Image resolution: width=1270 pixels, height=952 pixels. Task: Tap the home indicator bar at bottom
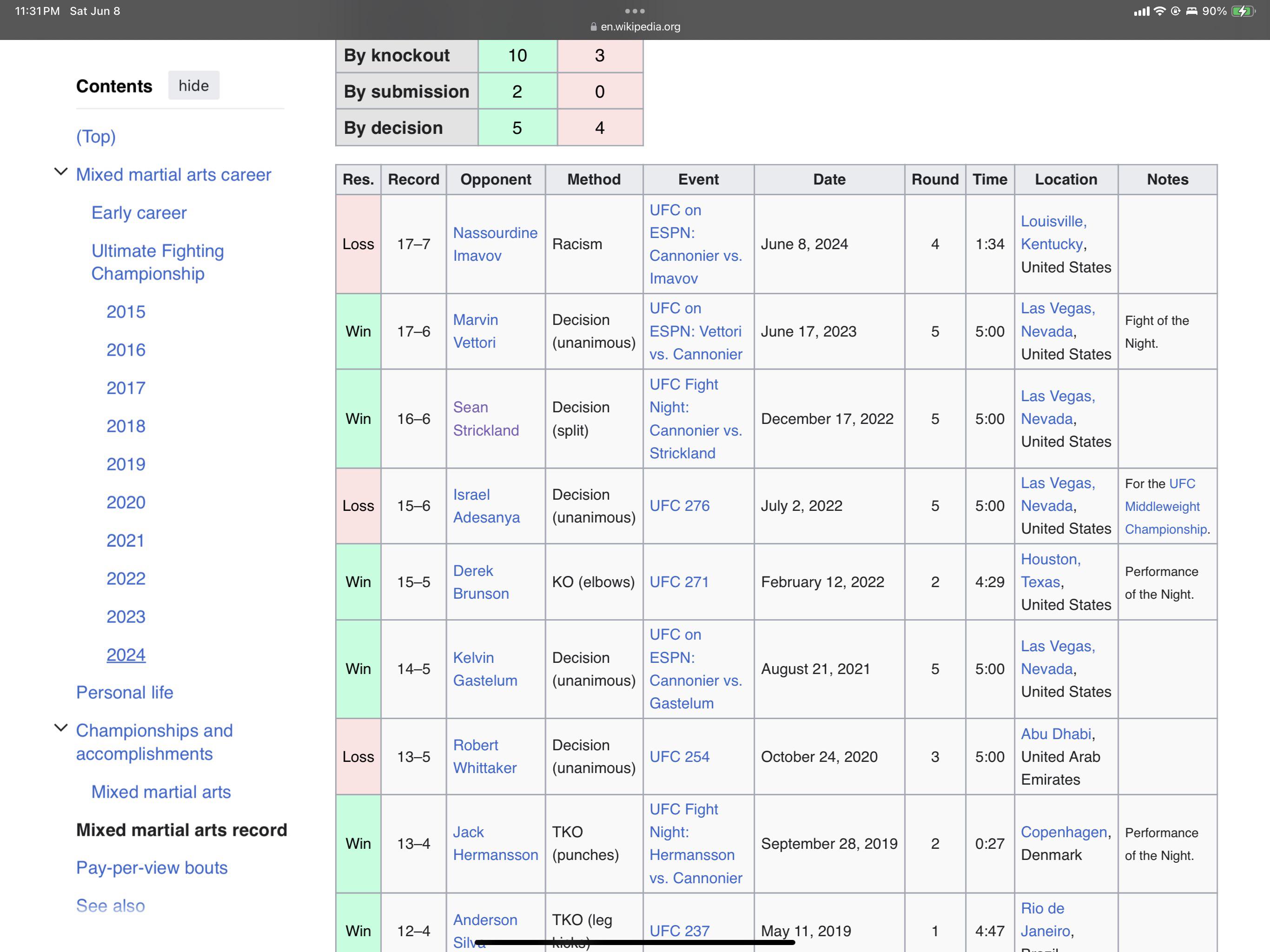tap(635, 942)
